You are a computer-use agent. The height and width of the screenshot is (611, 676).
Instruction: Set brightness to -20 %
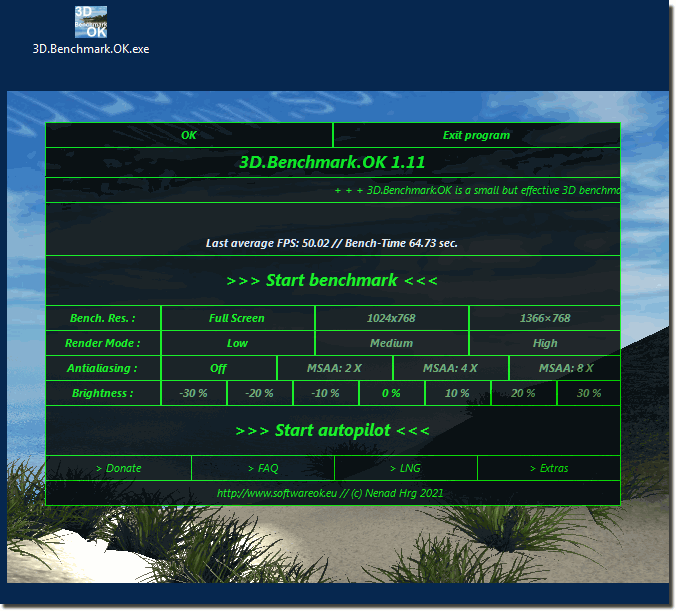260,393
